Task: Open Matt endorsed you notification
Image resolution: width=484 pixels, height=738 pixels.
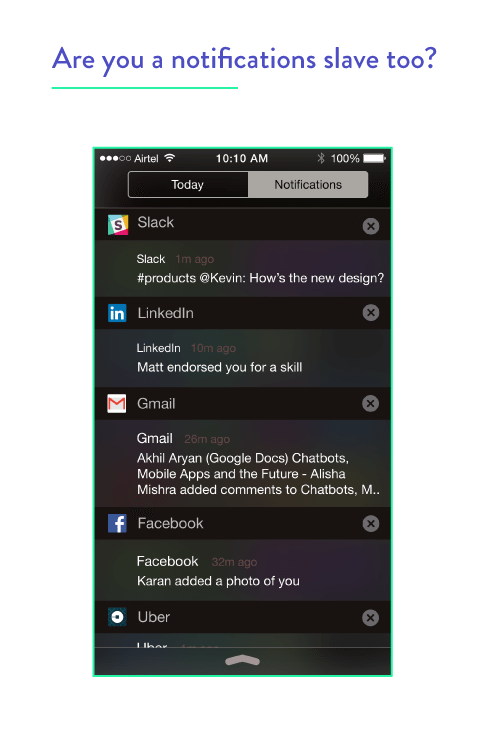Action: coord(243,358)
